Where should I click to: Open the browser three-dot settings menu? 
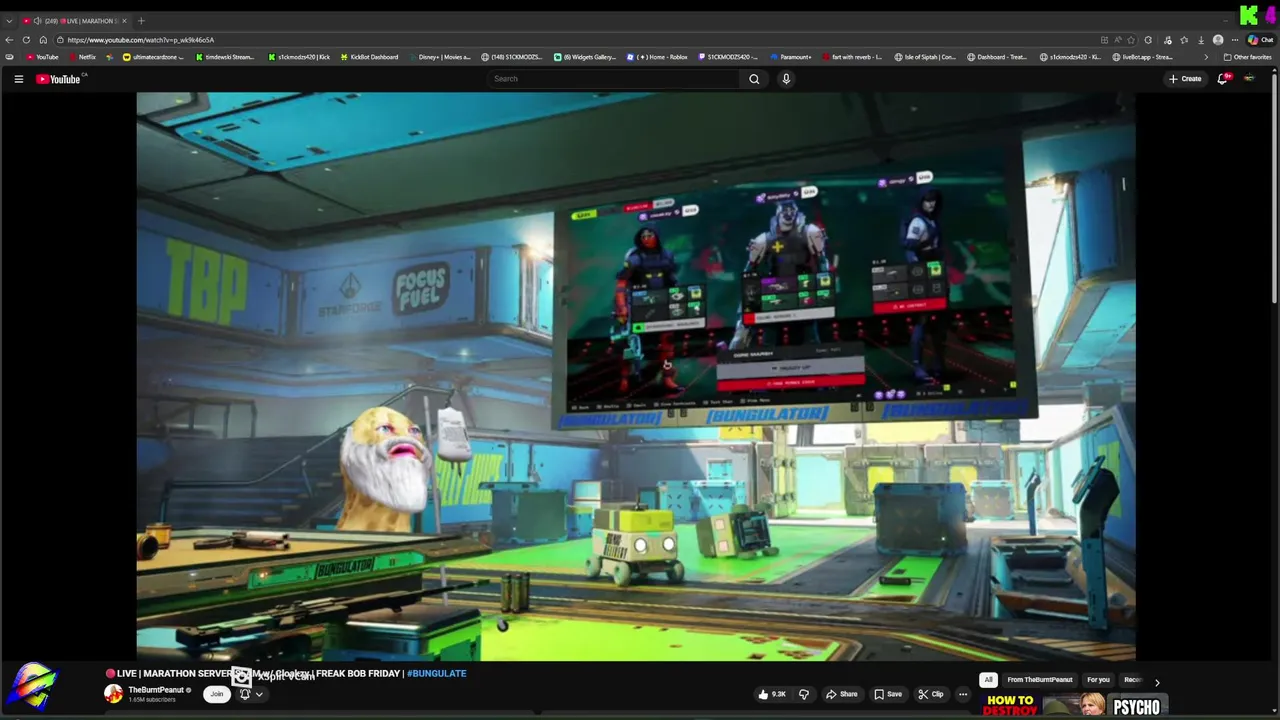click(x=1235, y=40)
